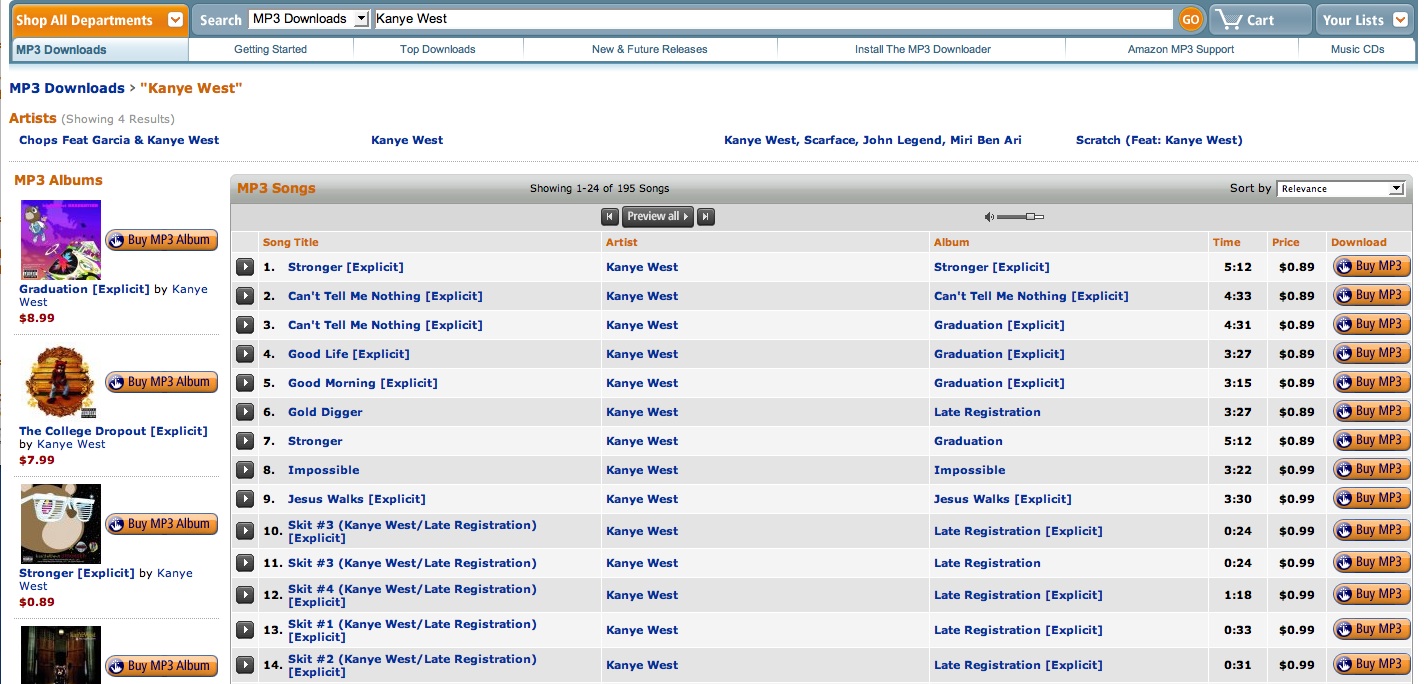Play preview of song 14 Skit #2
1424x684 pixels.
(245, 665)
